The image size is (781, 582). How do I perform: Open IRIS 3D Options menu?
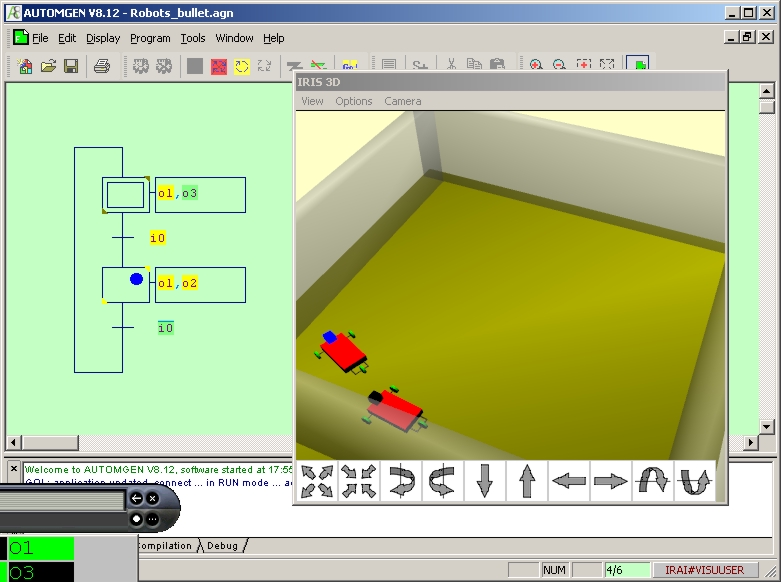pos(354,101)
